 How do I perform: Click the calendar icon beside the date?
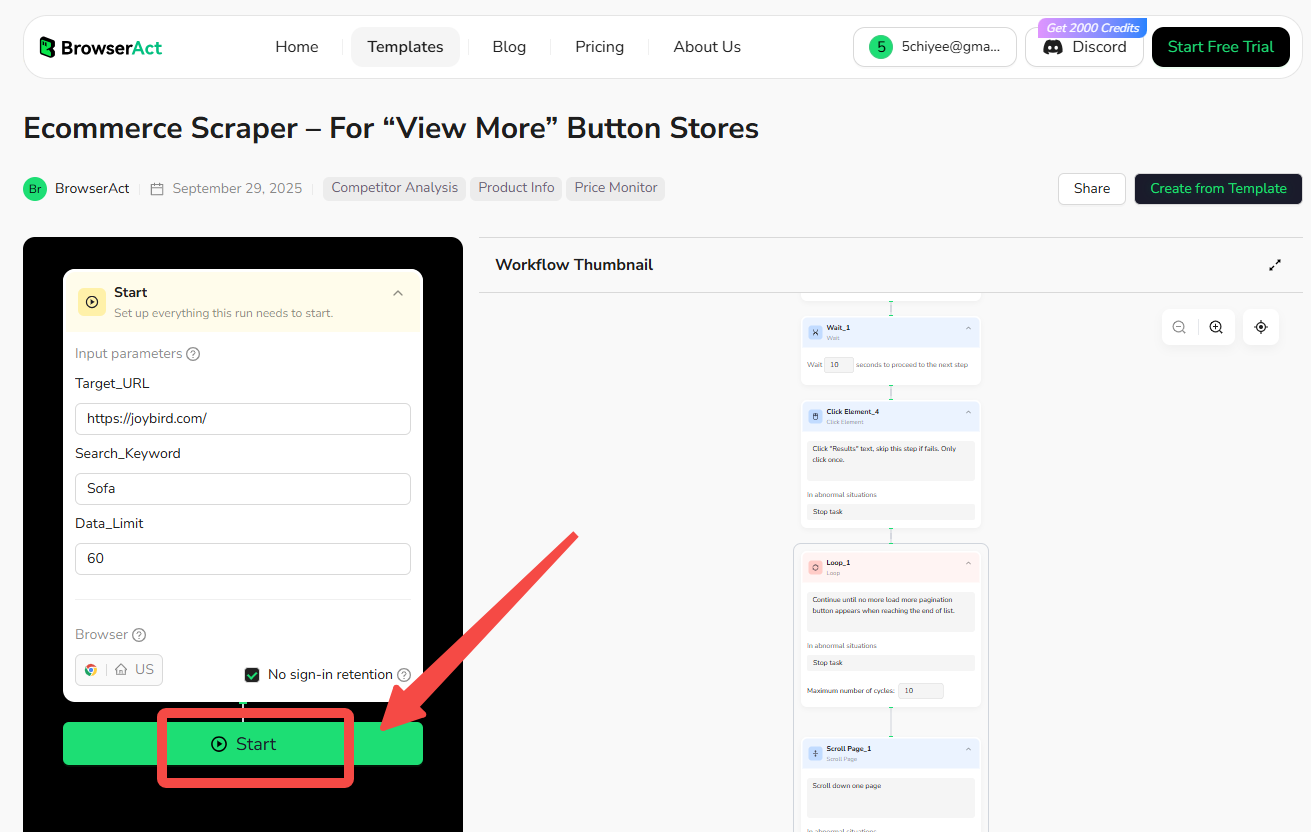[157, 188]
